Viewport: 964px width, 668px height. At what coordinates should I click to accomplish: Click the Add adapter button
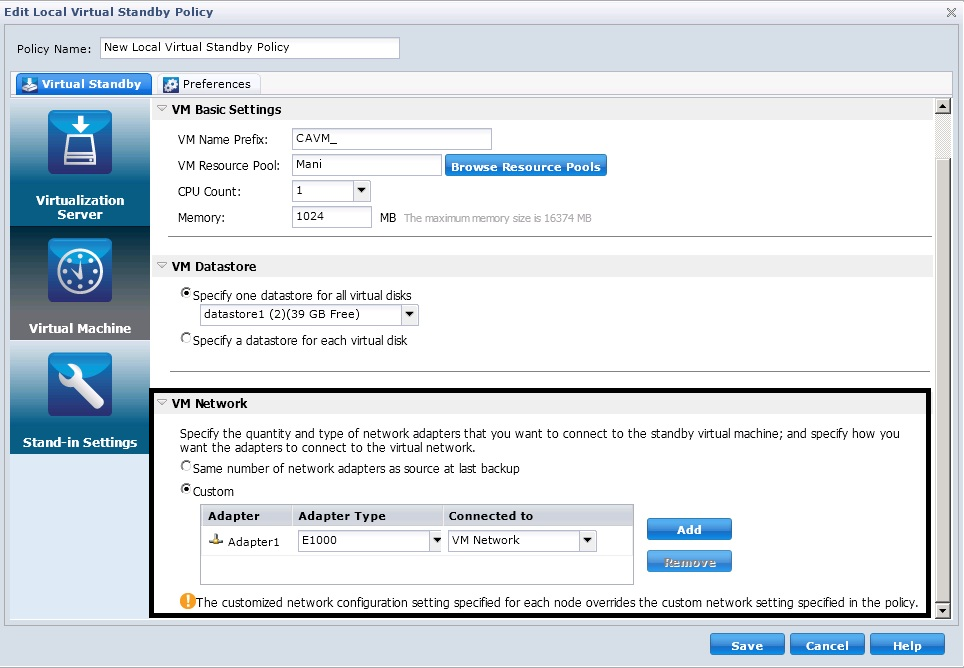click(x=689, y=529)
